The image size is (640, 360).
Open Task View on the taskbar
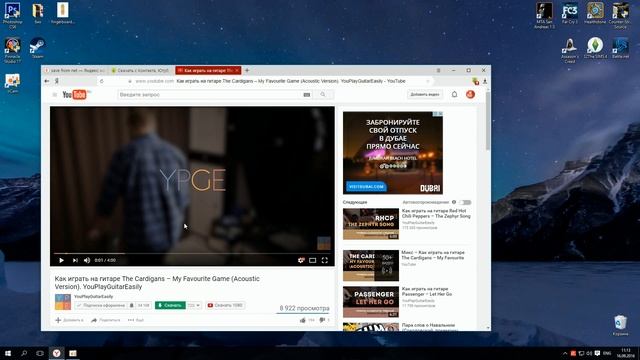(x=40, y=353)
